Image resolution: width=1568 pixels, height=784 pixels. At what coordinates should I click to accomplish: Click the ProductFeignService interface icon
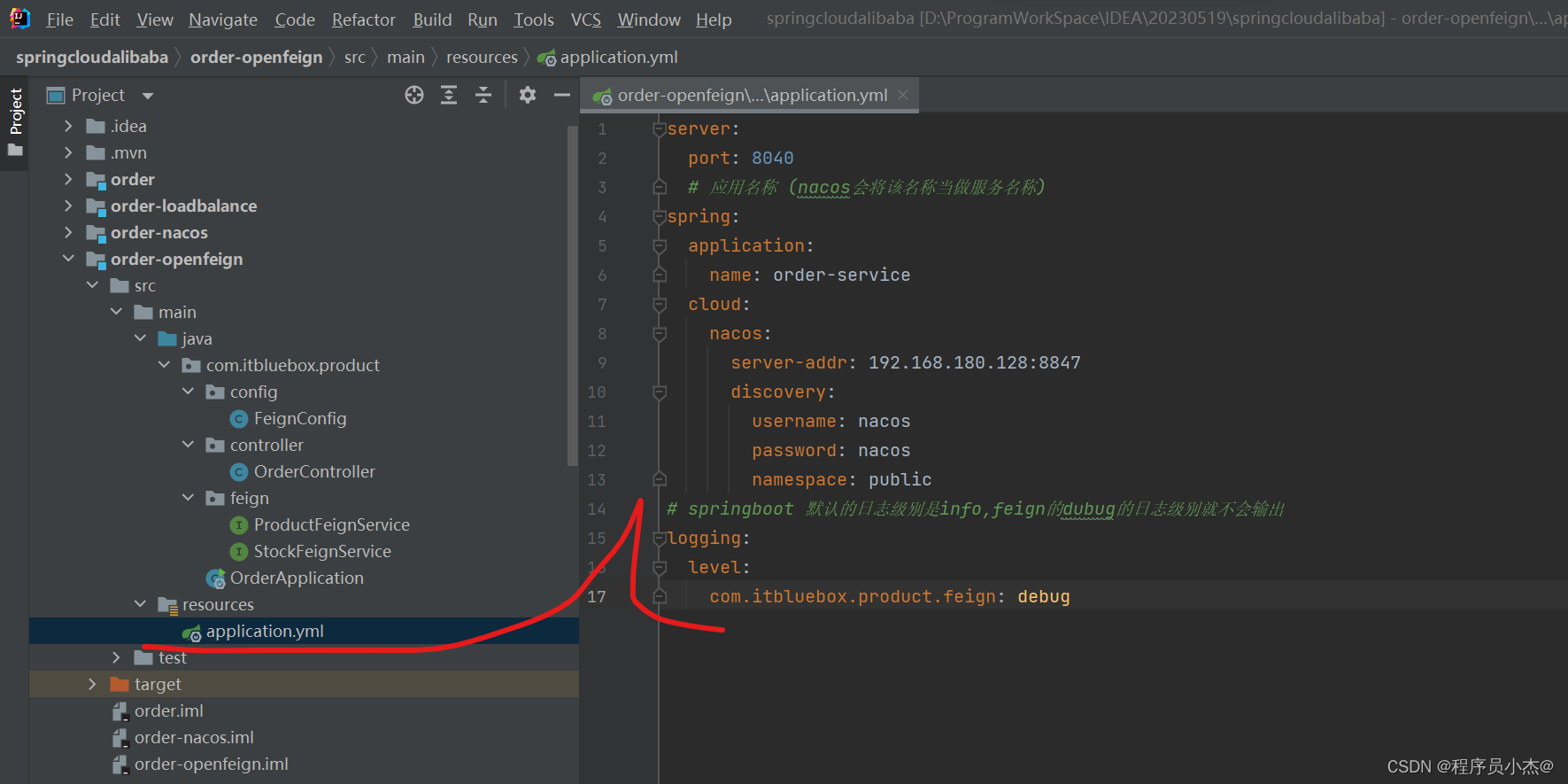[x=238, y=525]
